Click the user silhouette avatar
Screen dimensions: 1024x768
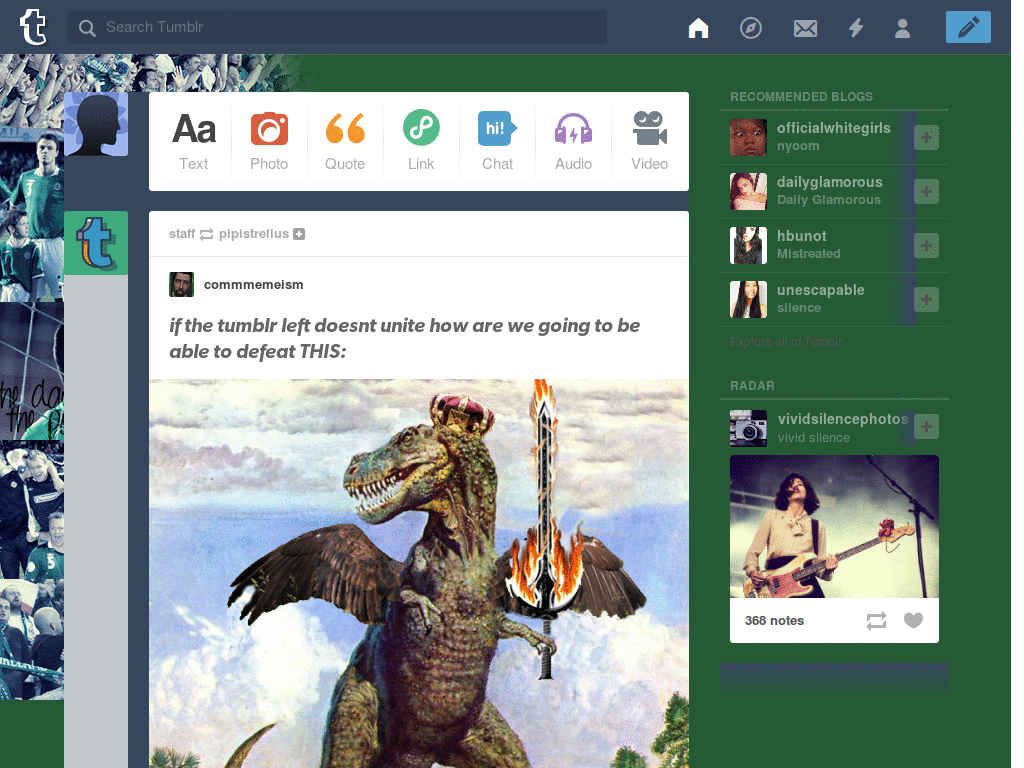coord(96,123)
